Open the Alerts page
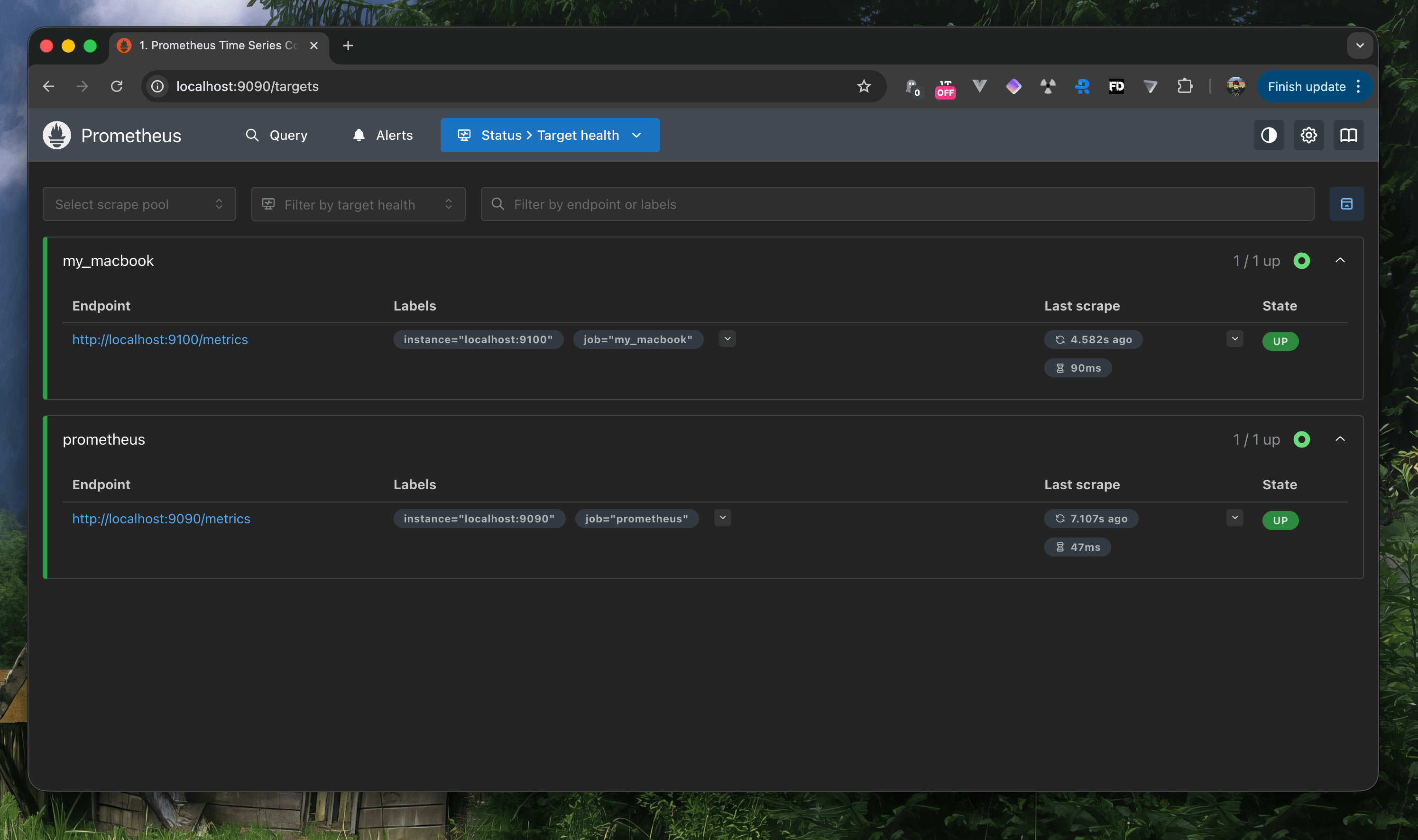Screen dimensions: 1418x840 (x=383, y=135)
